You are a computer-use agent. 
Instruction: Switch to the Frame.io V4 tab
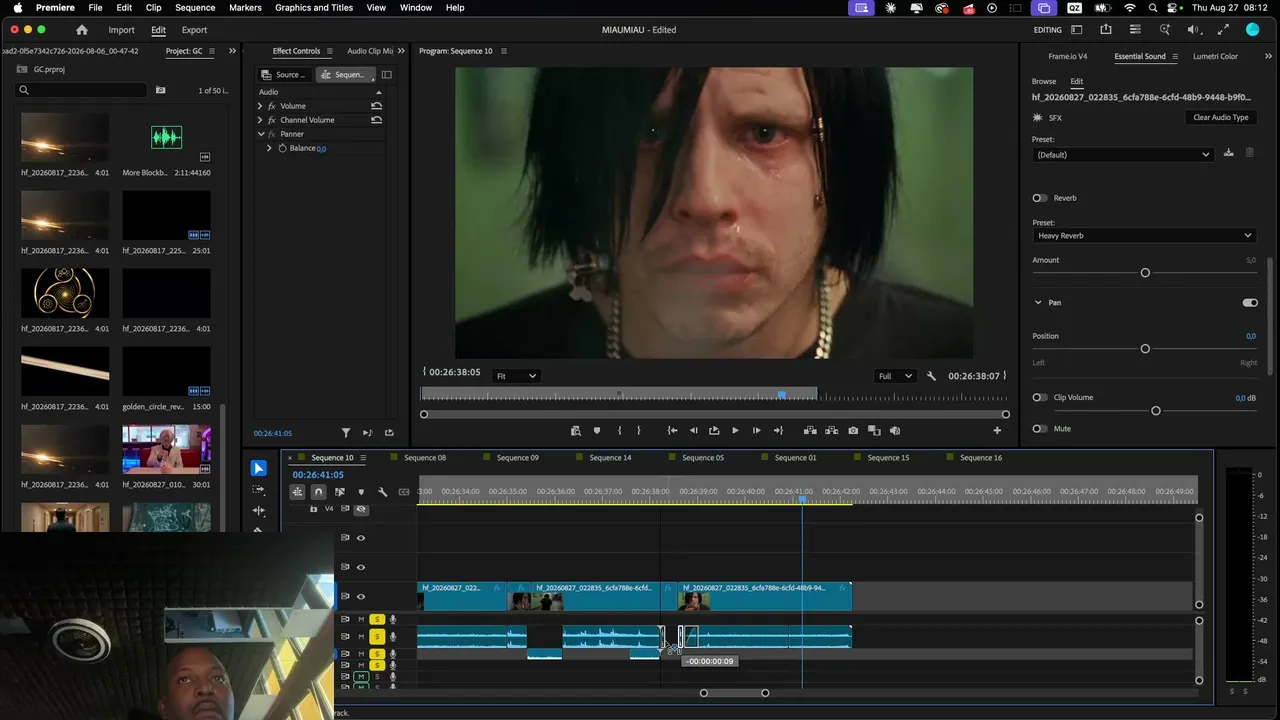pyautogui.click(x=1068, y=57)
